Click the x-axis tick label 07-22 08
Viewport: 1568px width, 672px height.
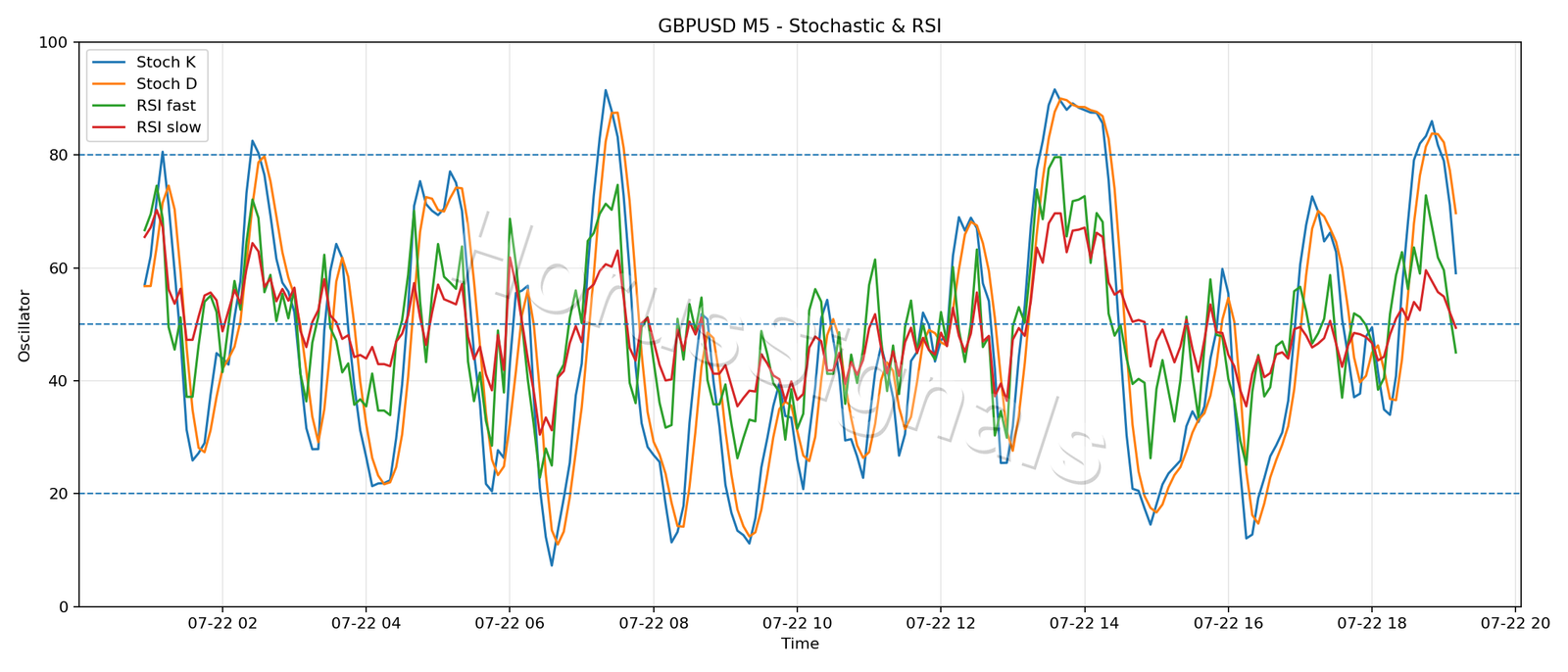point(653,622)
